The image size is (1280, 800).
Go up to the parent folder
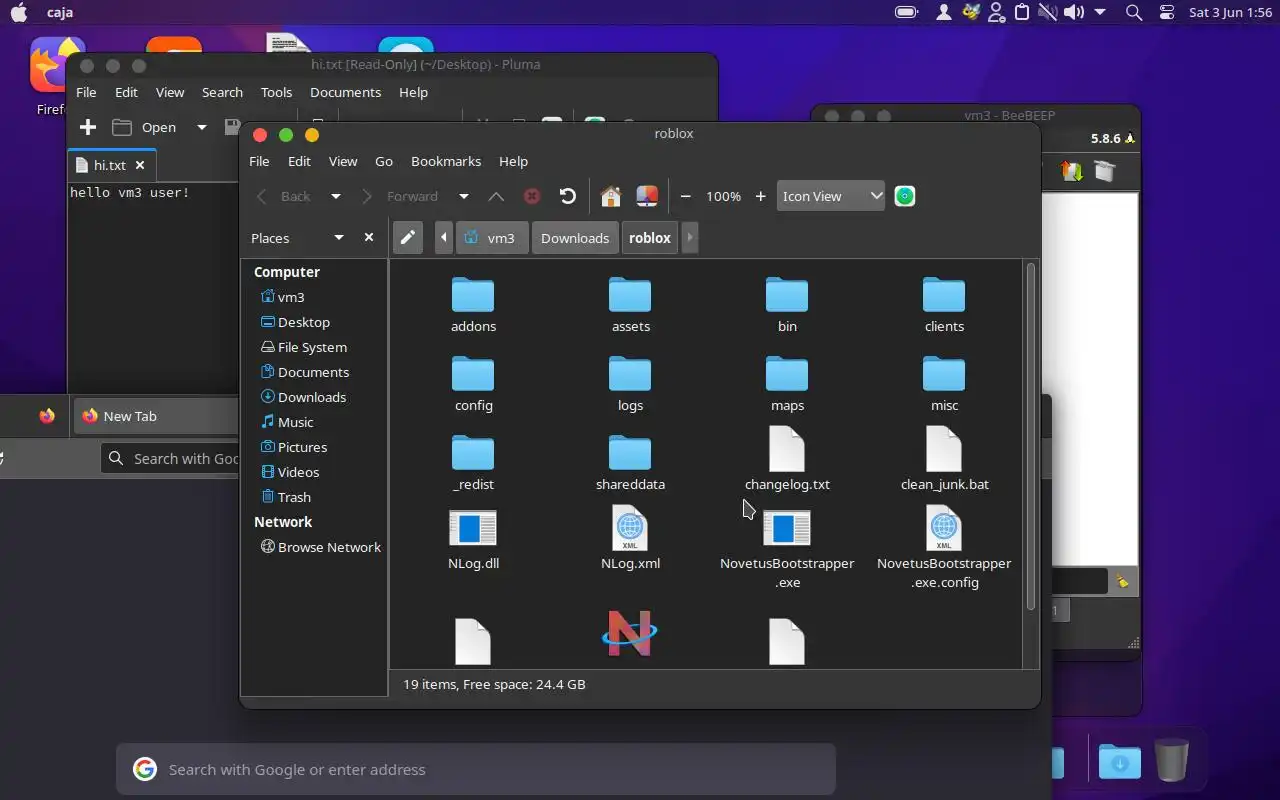coord(496,196)
